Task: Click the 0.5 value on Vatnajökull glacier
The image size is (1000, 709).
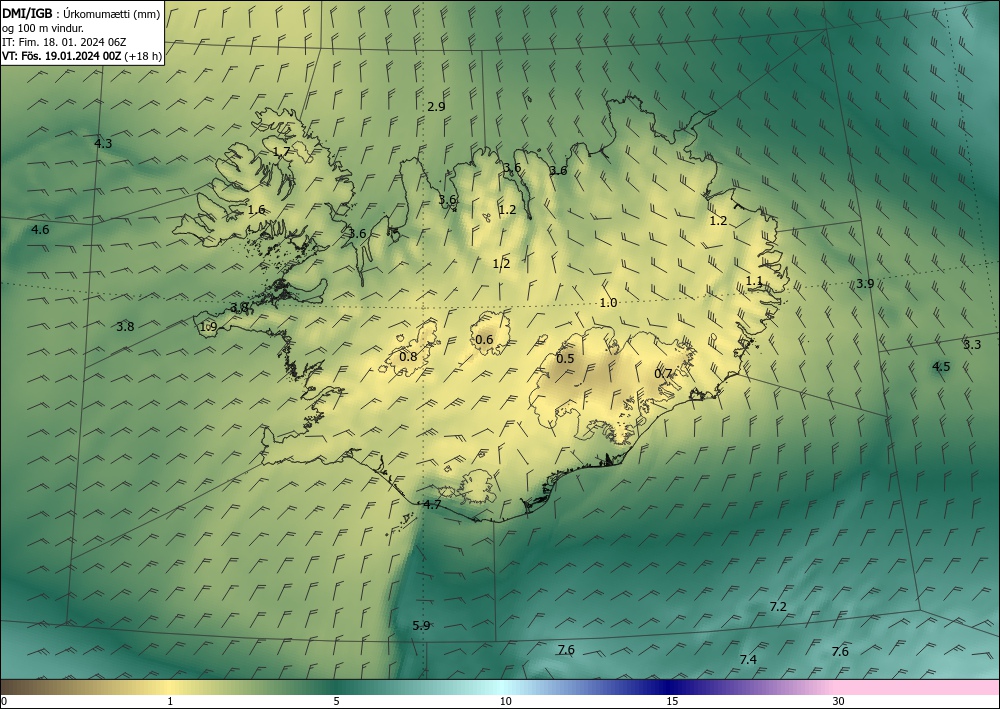Action: 565,358
